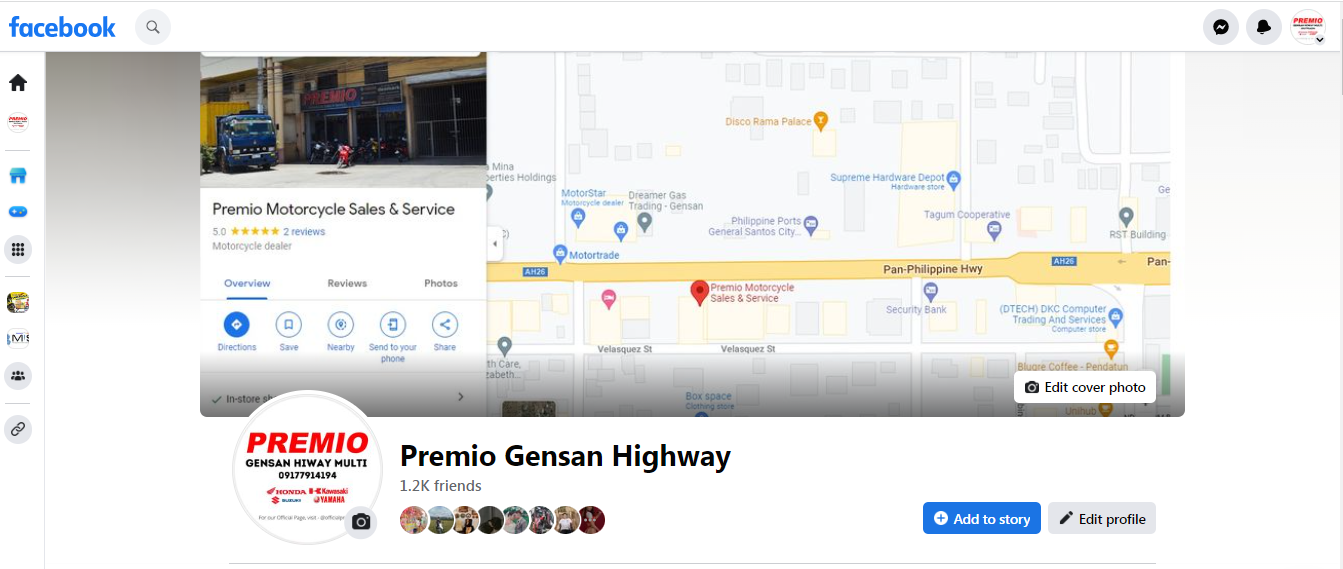The width and height of the screenshot is (1343, 569).
Task: Open the 1.2K friends link
Action: point(441,486)
